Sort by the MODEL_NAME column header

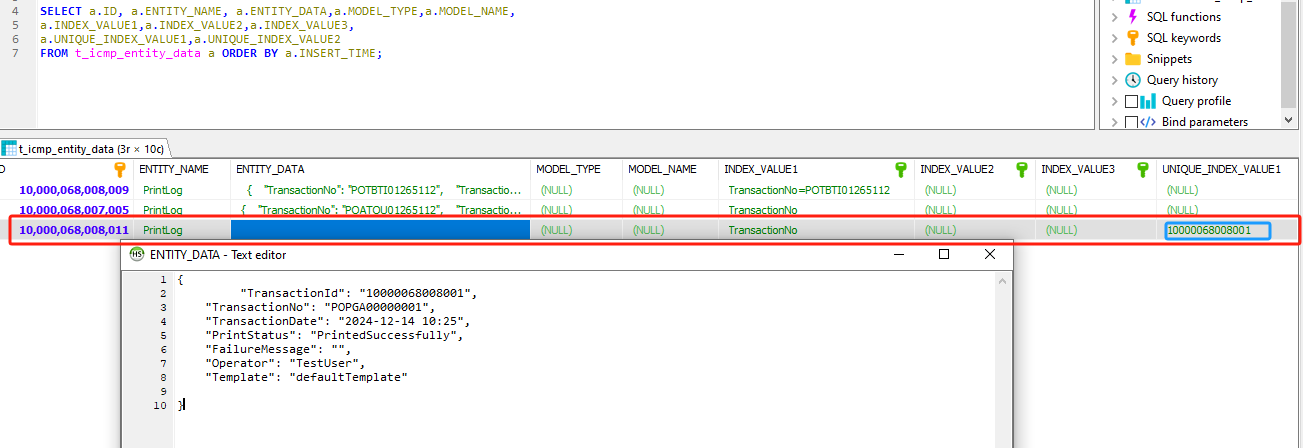click(x=671, y=170)
